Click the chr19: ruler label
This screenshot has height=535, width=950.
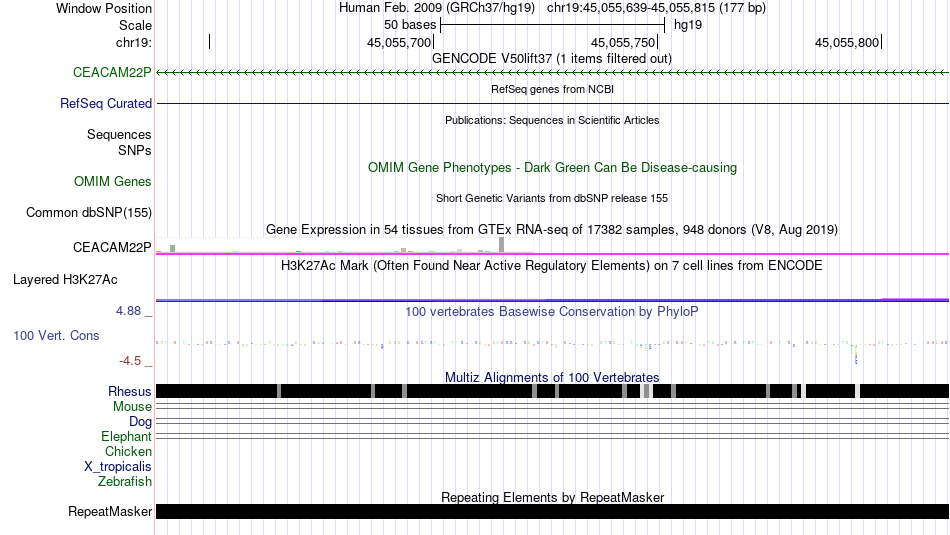134,42
